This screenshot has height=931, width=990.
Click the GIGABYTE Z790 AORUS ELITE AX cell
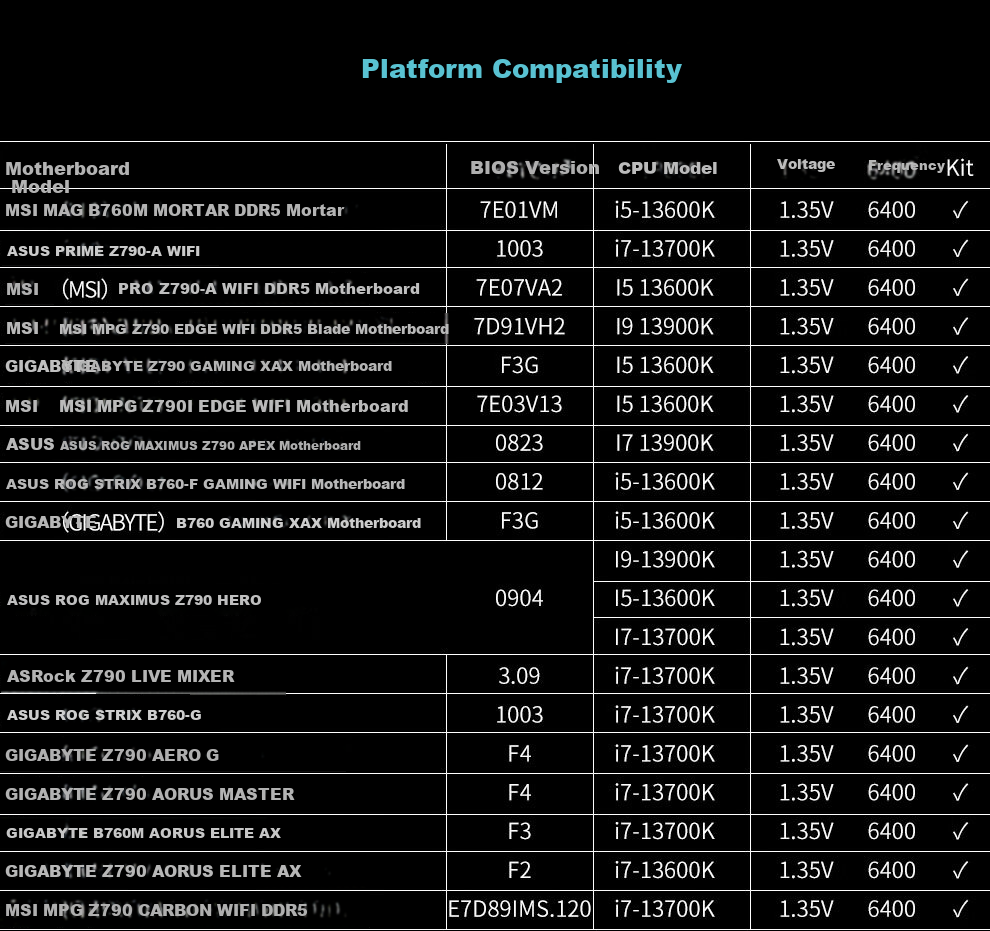(x=153, y=872)
